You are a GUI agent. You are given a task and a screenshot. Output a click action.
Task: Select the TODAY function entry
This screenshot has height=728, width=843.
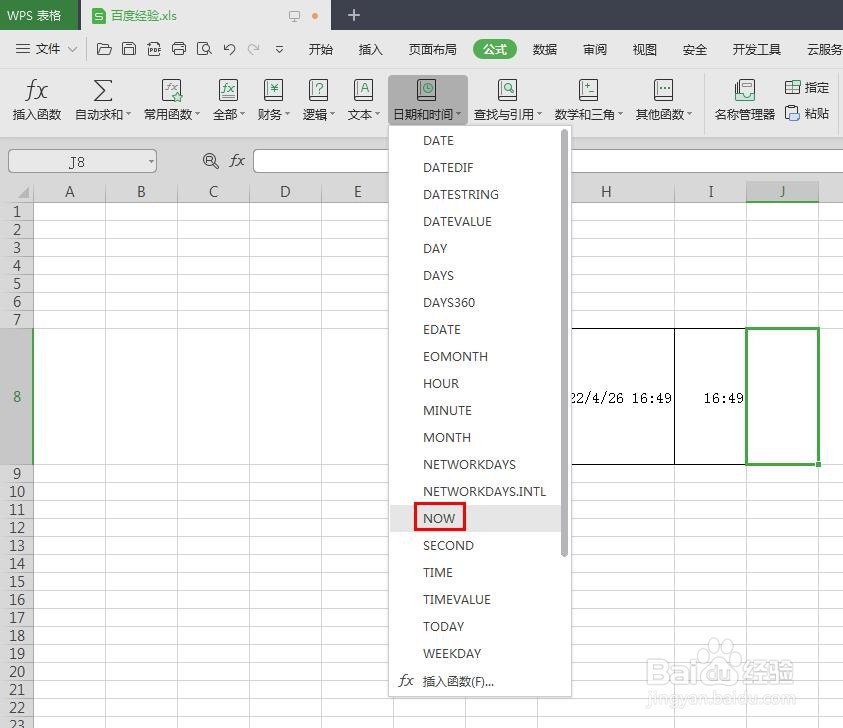point(443,626)
